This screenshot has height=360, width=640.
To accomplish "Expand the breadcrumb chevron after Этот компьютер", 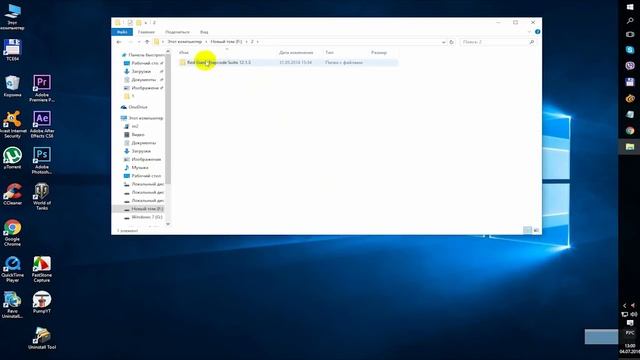I will 206,42.
